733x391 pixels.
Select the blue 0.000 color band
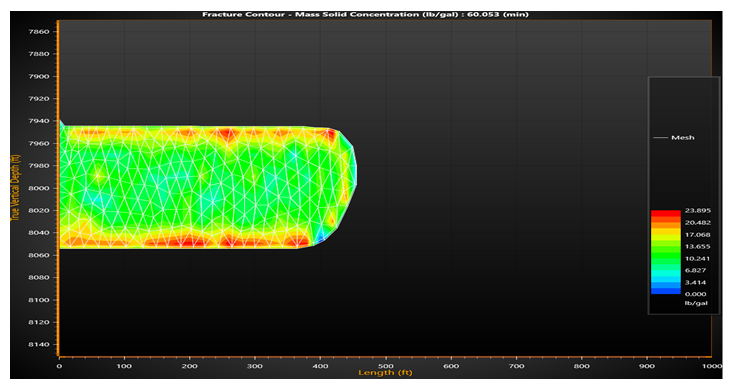pos(666,291)
